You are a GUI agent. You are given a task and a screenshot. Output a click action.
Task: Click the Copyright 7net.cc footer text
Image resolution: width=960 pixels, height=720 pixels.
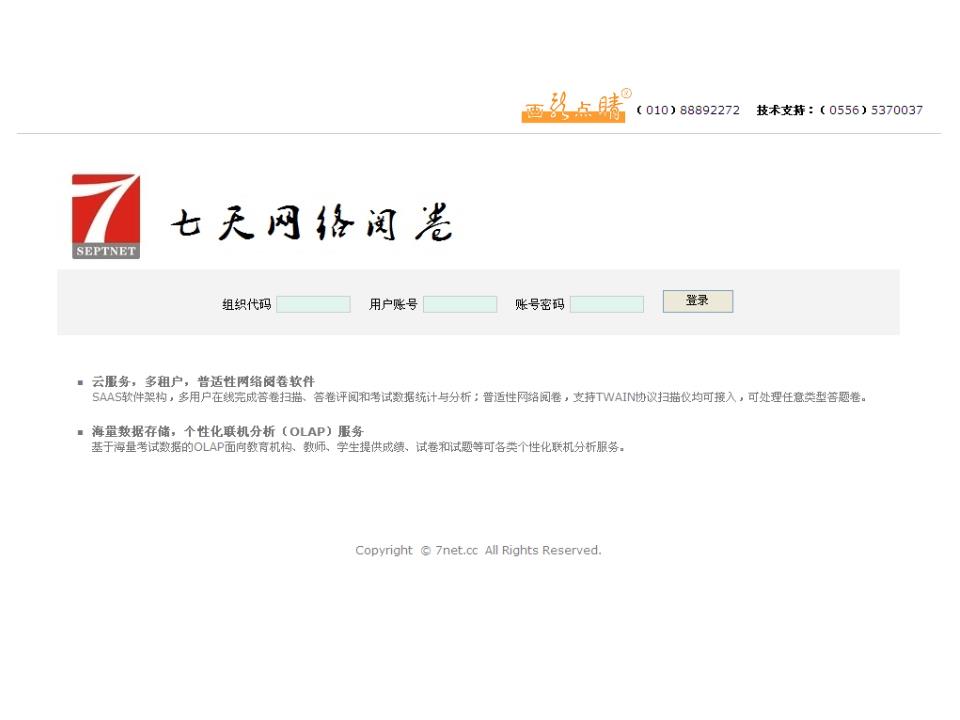point(478,550)
